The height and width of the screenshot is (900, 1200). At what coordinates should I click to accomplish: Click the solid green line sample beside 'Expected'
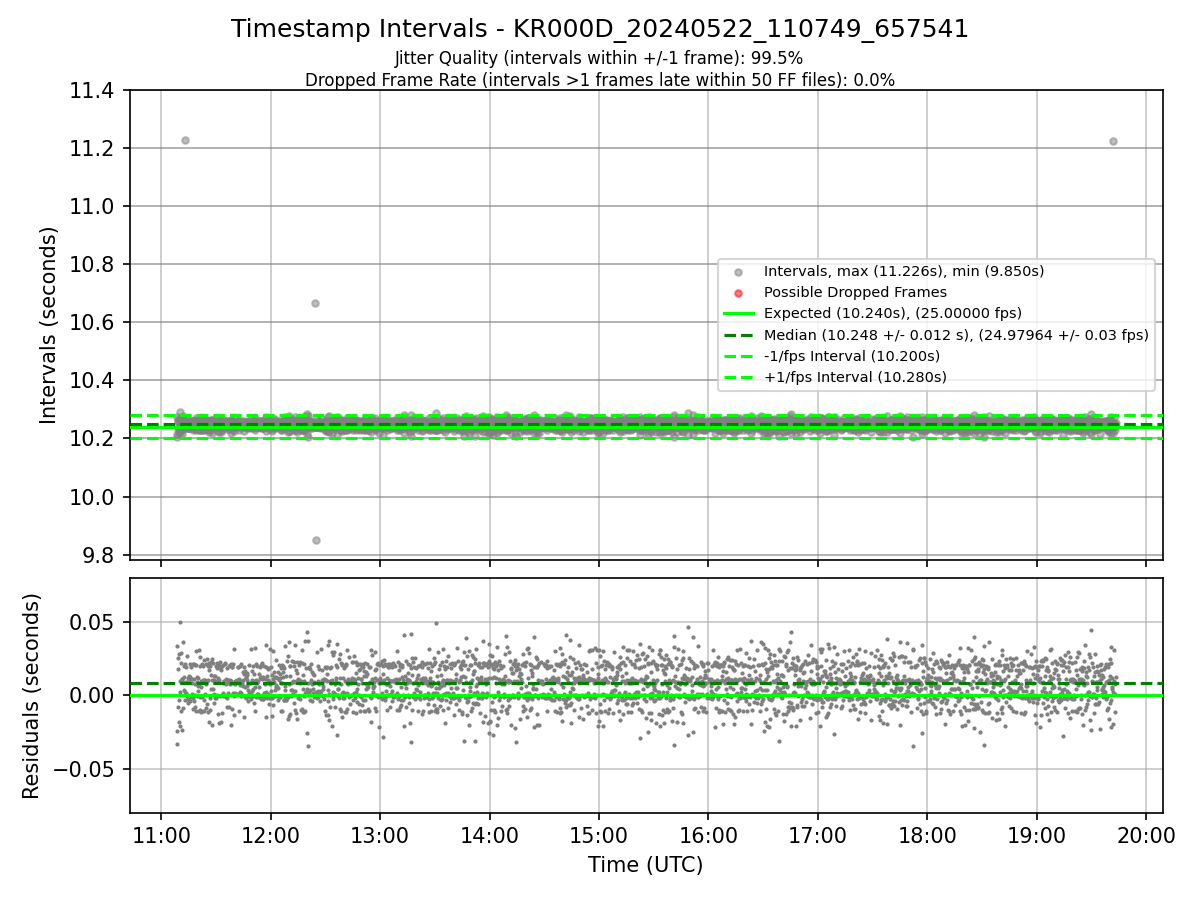pyautogui.click(x=738, y=314)
